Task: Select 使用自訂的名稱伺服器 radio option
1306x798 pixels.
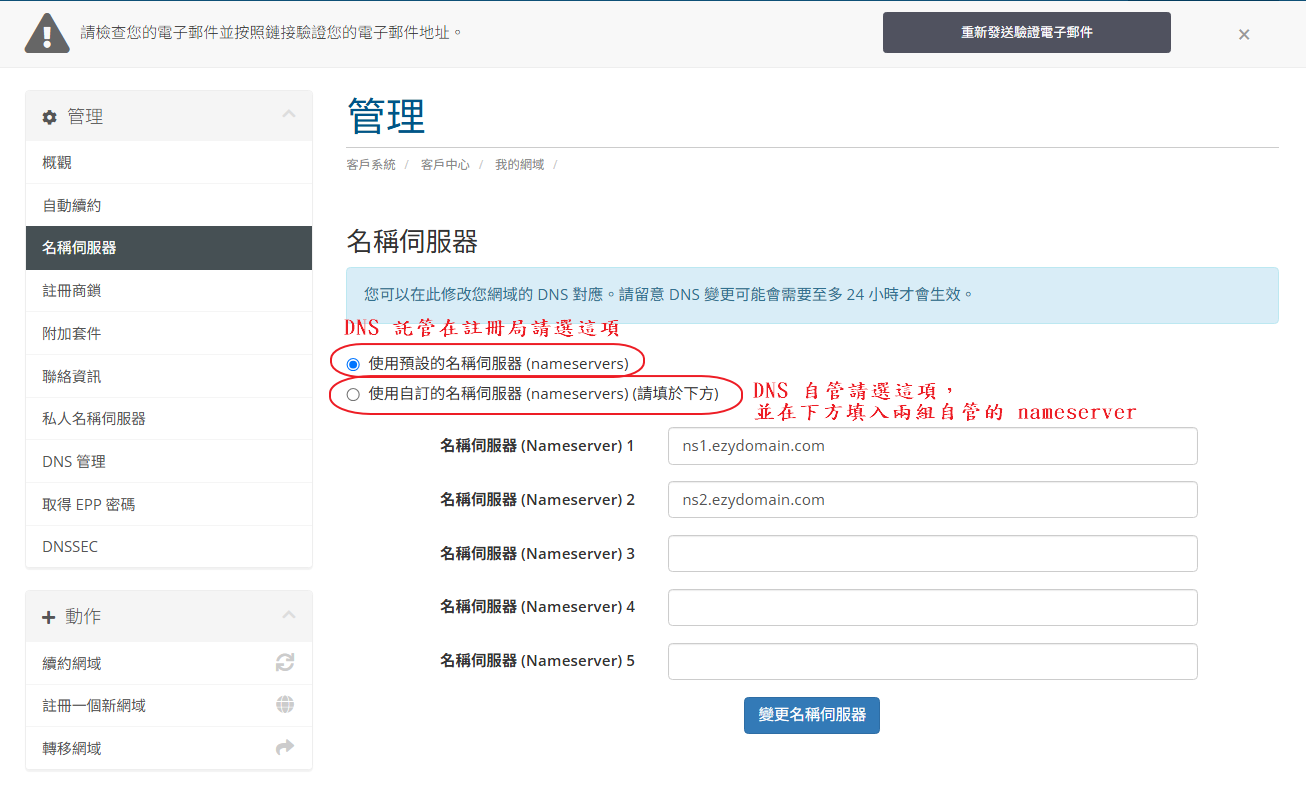Action: (353, 395)
